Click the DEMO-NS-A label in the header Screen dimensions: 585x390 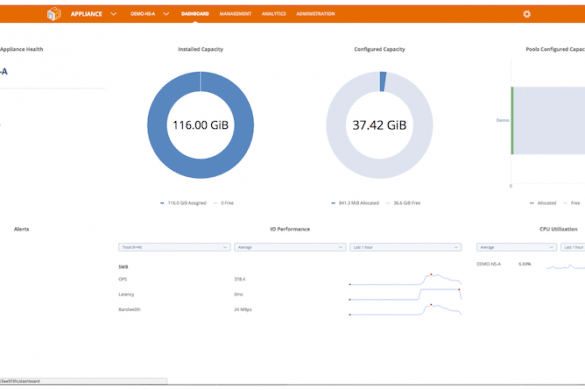[143, 14]
